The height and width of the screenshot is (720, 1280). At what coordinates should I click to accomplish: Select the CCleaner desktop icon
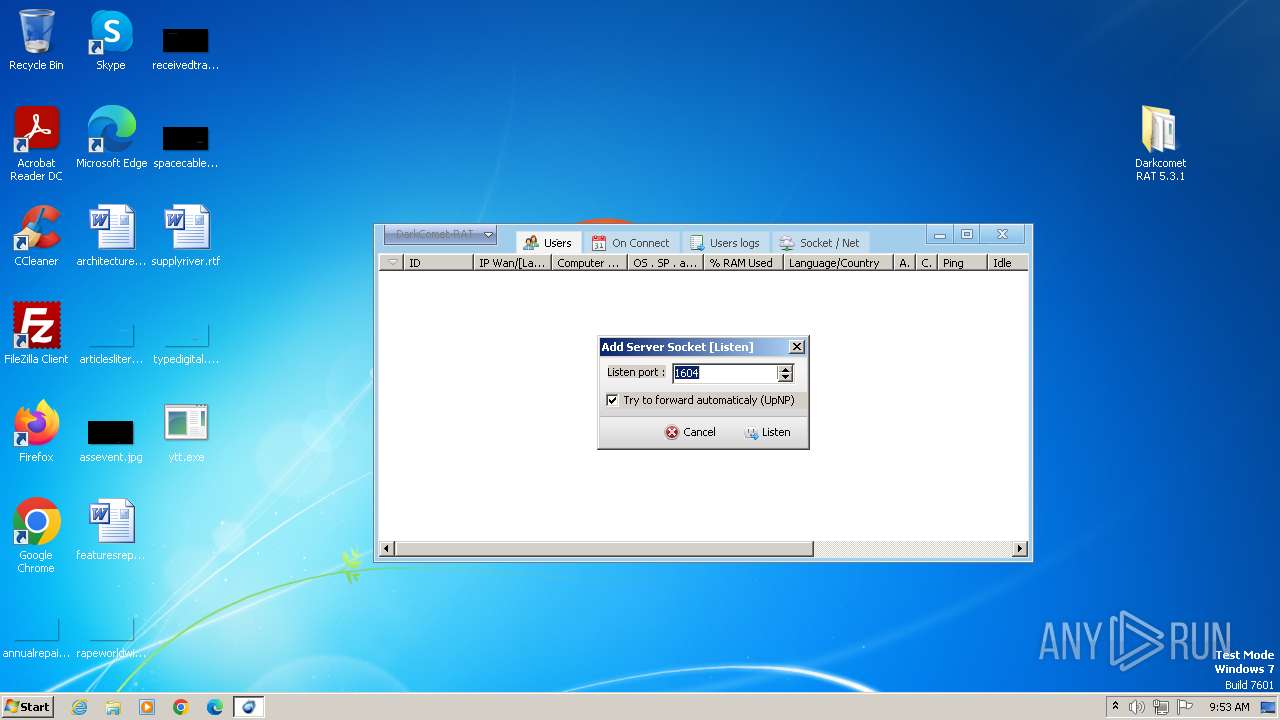36,236
